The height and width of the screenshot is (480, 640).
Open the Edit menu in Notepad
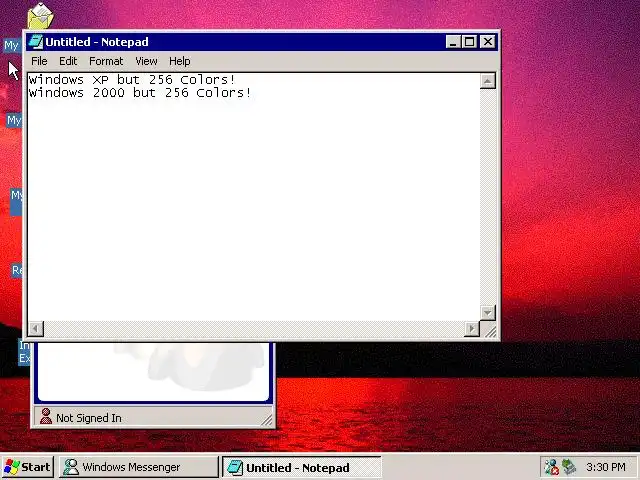(68, 61)
